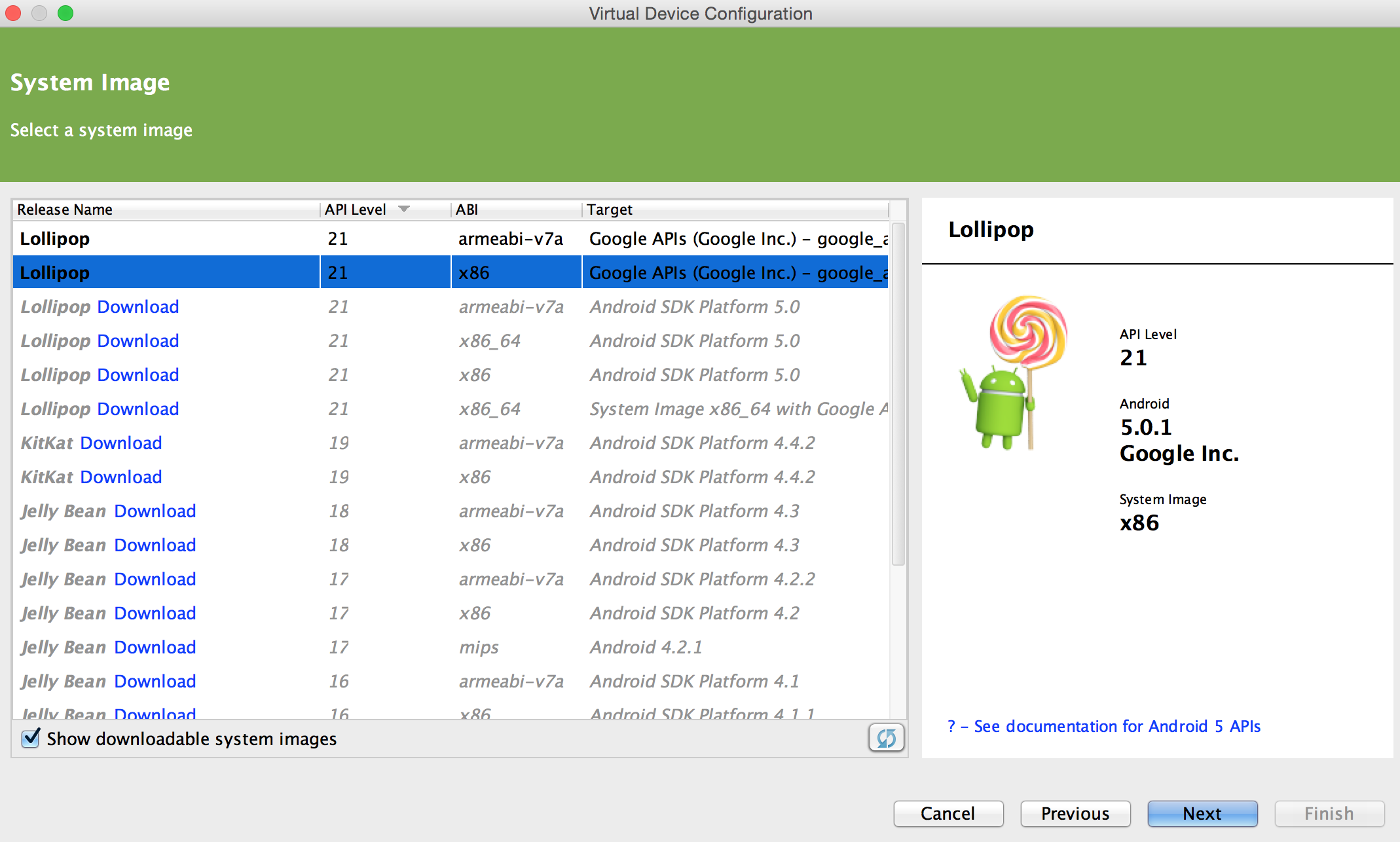Download Jelly Bean API 16 armeabi-v7a image
This screenshot has width=1400, height=842.
155,681
